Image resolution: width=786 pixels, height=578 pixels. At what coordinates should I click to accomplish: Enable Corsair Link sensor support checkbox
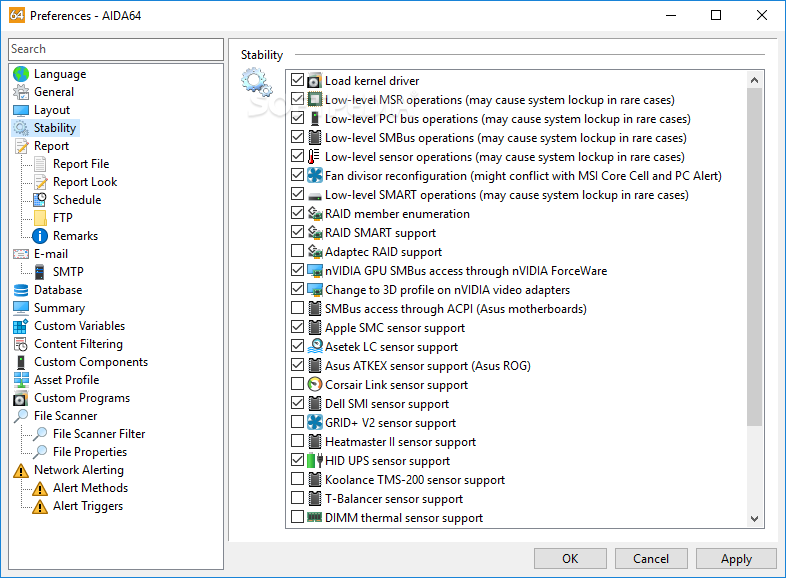pos(297,384)
